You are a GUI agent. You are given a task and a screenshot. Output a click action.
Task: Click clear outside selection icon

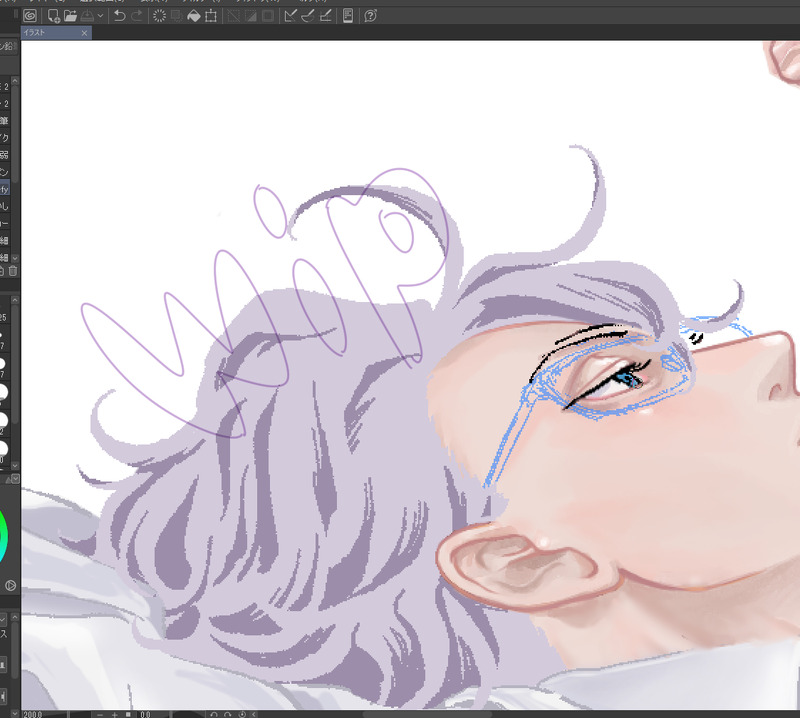(177, 16)
